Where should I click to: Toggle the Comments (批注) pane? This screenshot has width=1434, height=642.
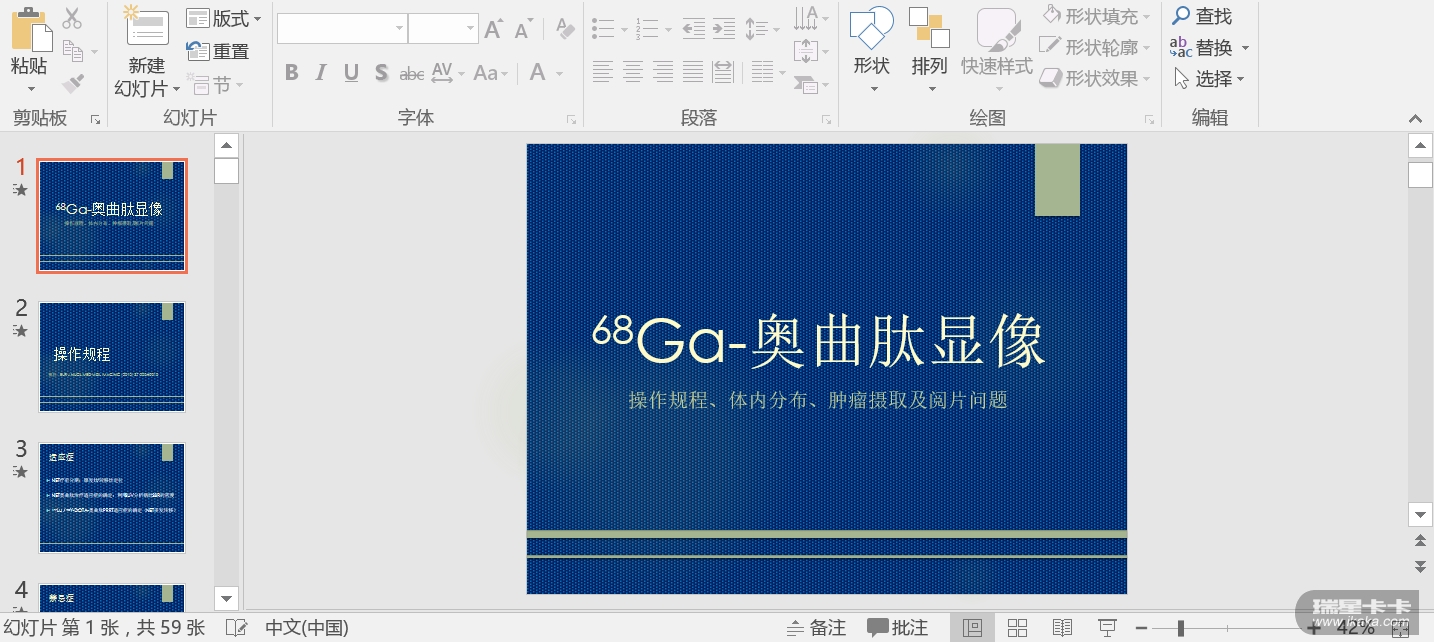(897, 628)
